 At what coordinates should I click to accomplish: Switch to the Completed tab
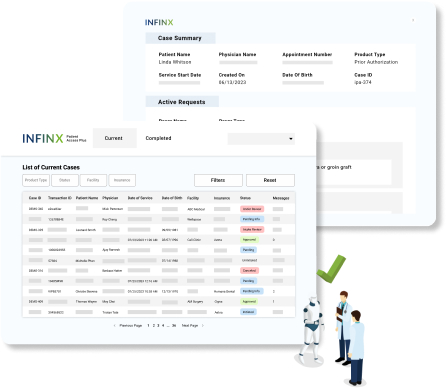(158, 138)
